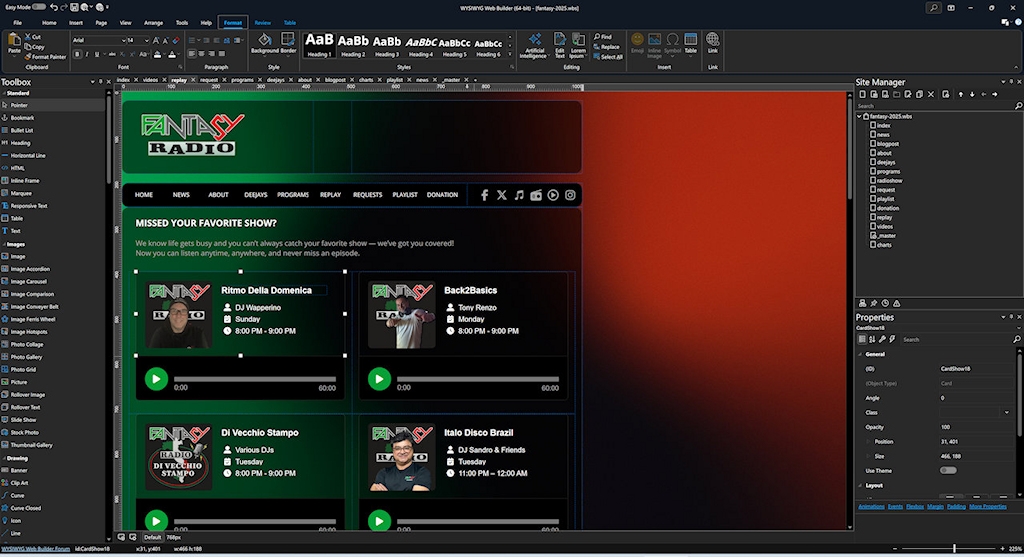The image size is (1024, 557).
Task: Expand the Styles gallery more arrow
Action: [x=511, y=56]
